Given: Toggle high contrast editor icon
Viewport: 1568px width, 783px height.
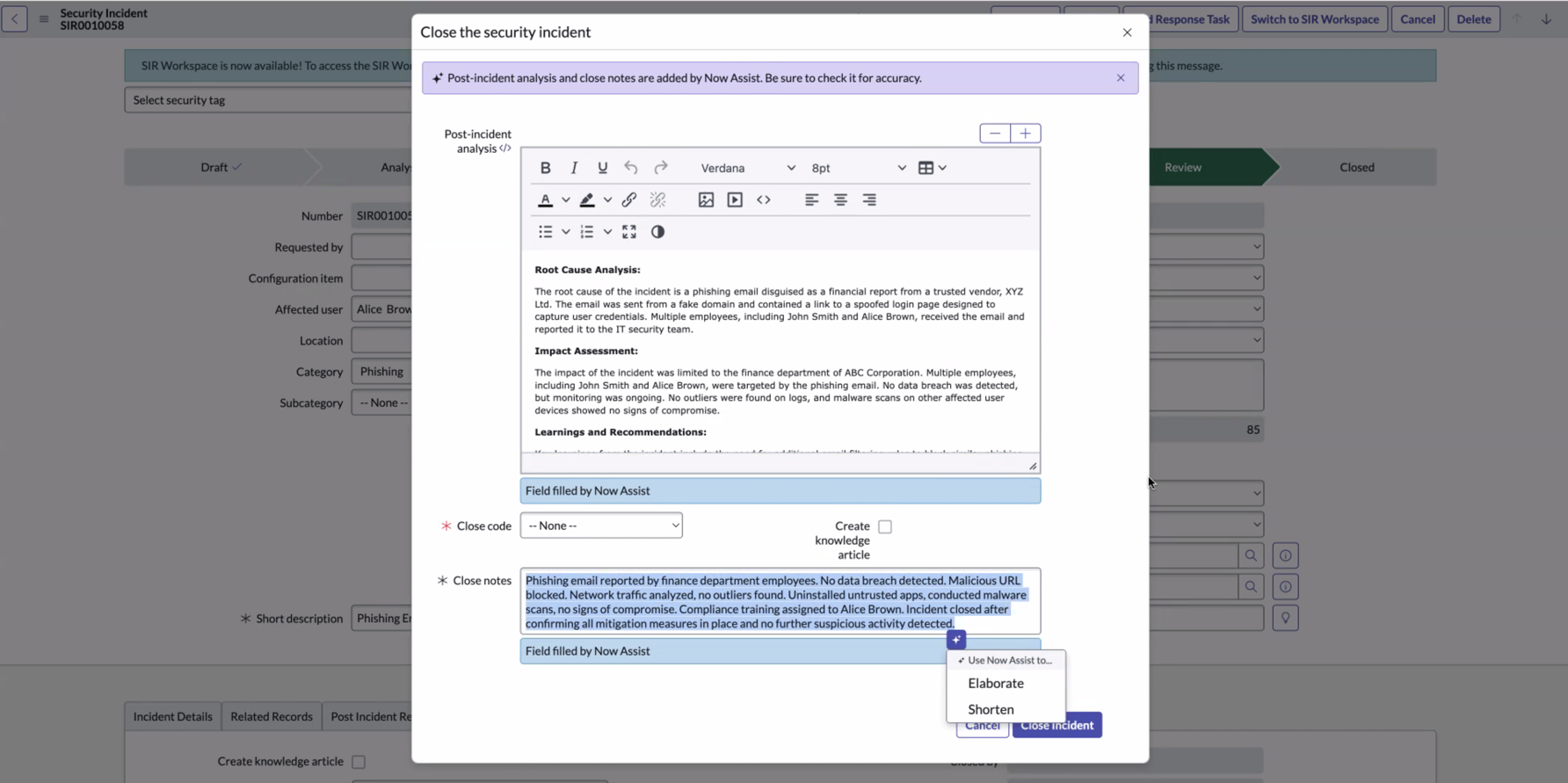Looking at the screenshot, I should 657,232.
